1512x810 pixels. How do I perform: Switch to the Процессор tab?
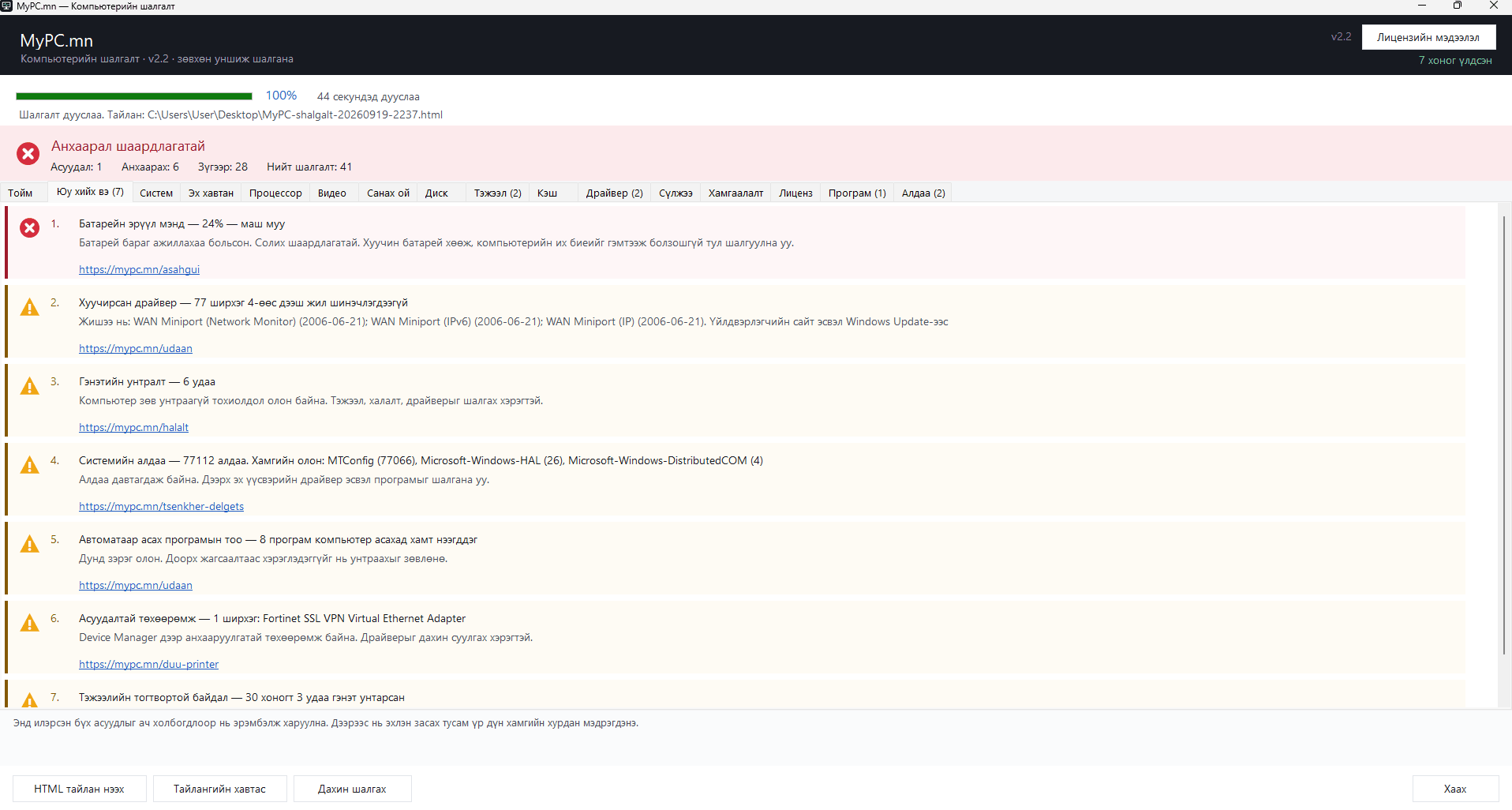pyautogui.click(x=275, y=193)
